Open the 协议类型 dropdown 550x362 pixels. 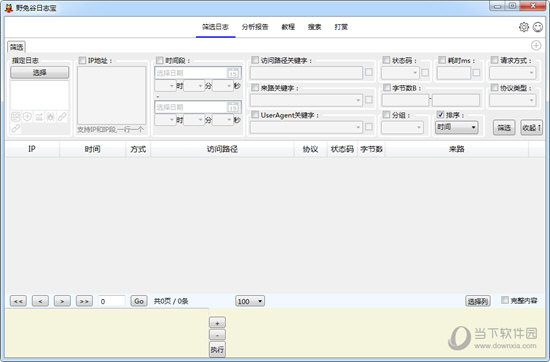(512, 100)
